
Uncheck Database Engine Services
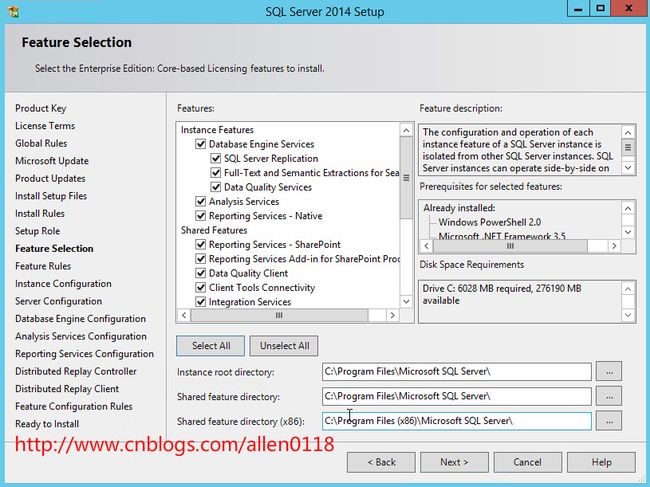point(201,144)
